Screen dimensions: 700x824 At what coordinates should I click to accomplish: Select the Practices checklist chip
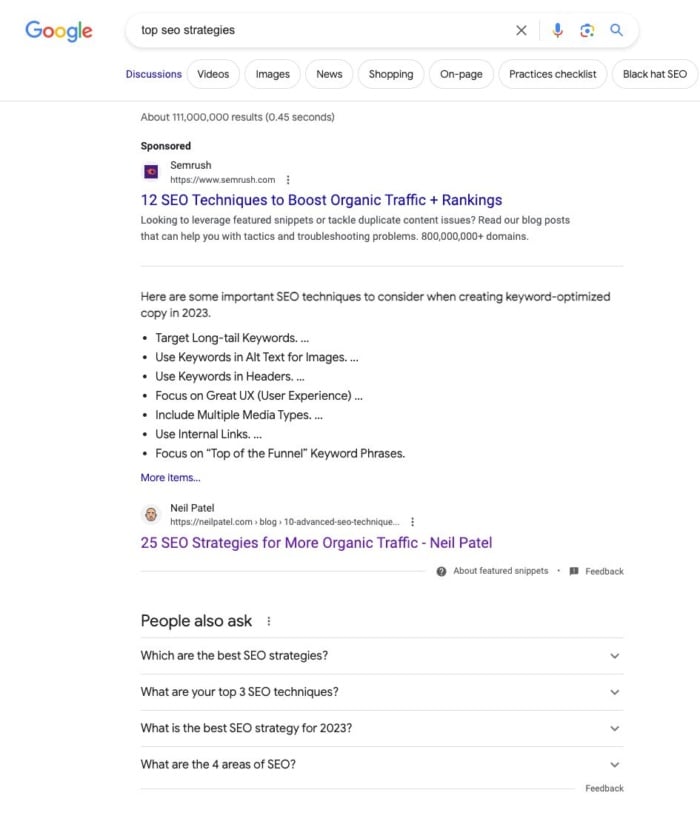552,74
